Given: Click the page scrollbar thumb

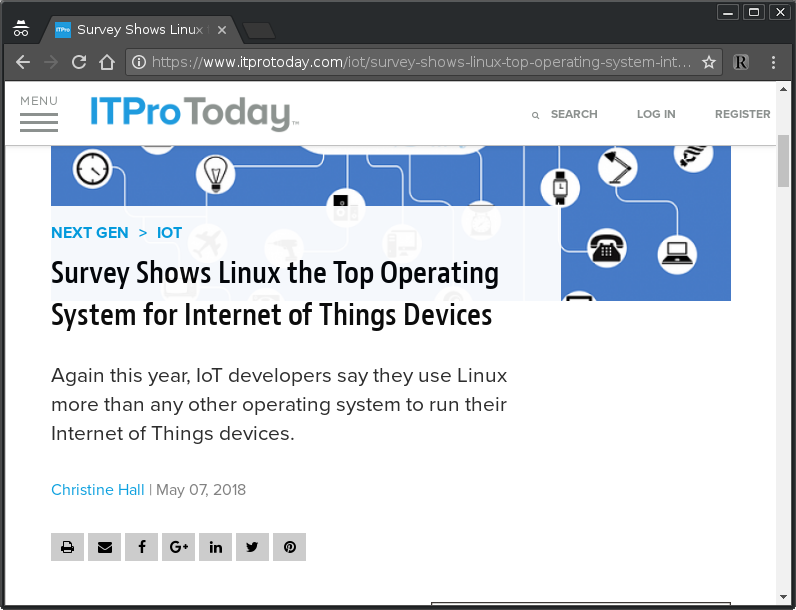Looking at the screenshot, I should (783, 161).
